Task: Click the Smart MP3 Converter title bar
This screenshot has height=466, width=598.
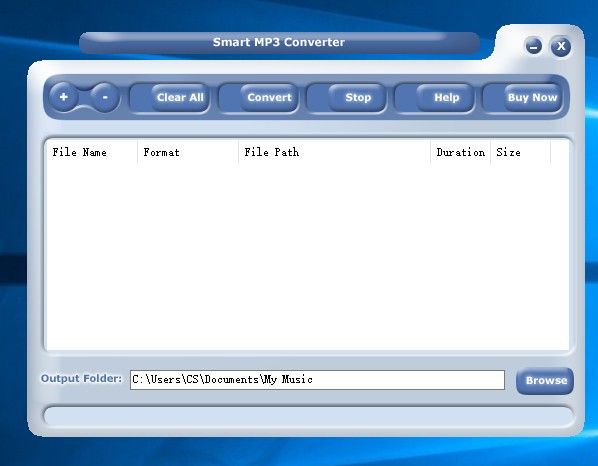Action: pyautogui.click(x=279, y=42)
